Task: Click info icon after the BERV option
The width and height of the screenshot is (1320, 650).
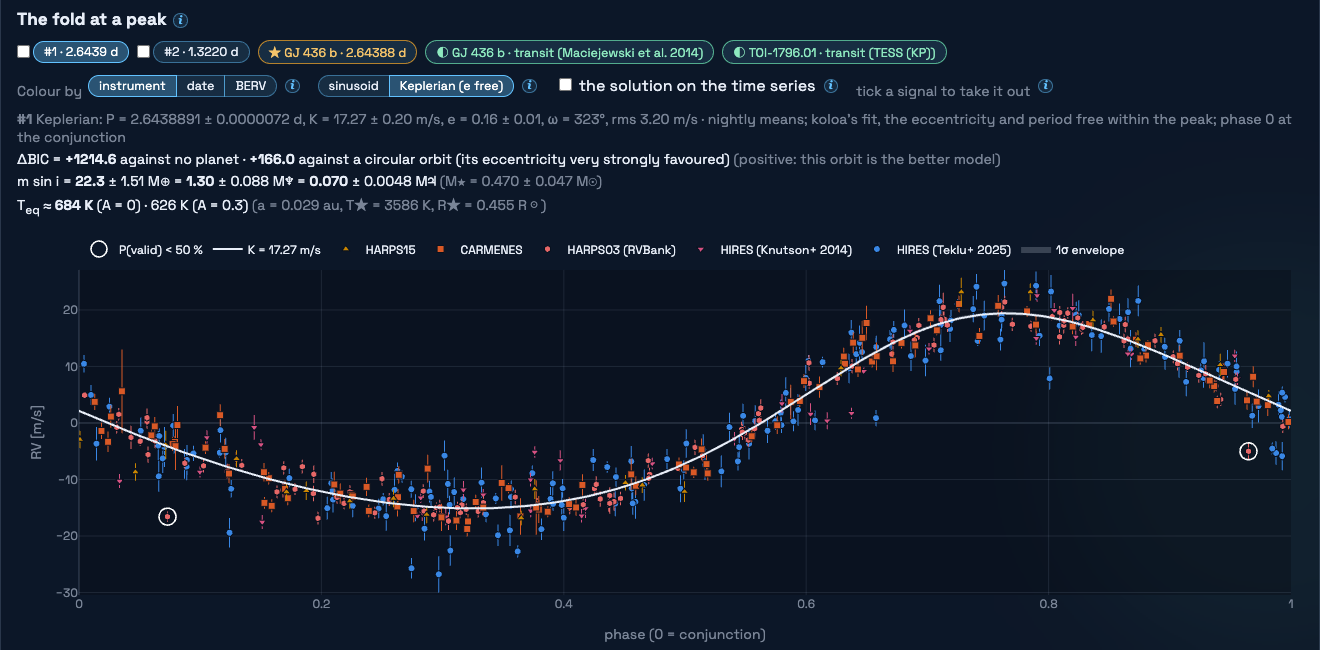Action: 293,86
